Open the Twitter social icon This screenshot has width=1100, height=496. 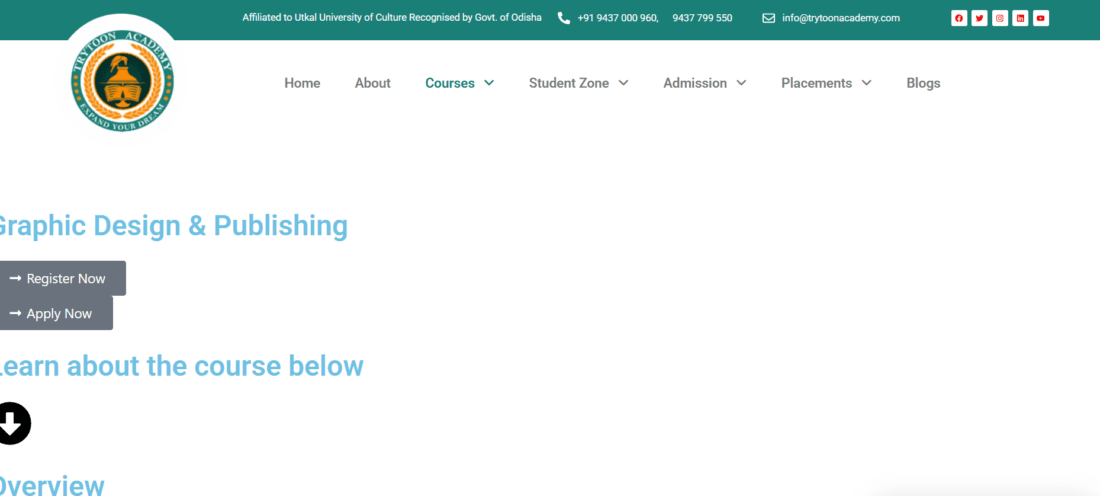coord(979,18)
